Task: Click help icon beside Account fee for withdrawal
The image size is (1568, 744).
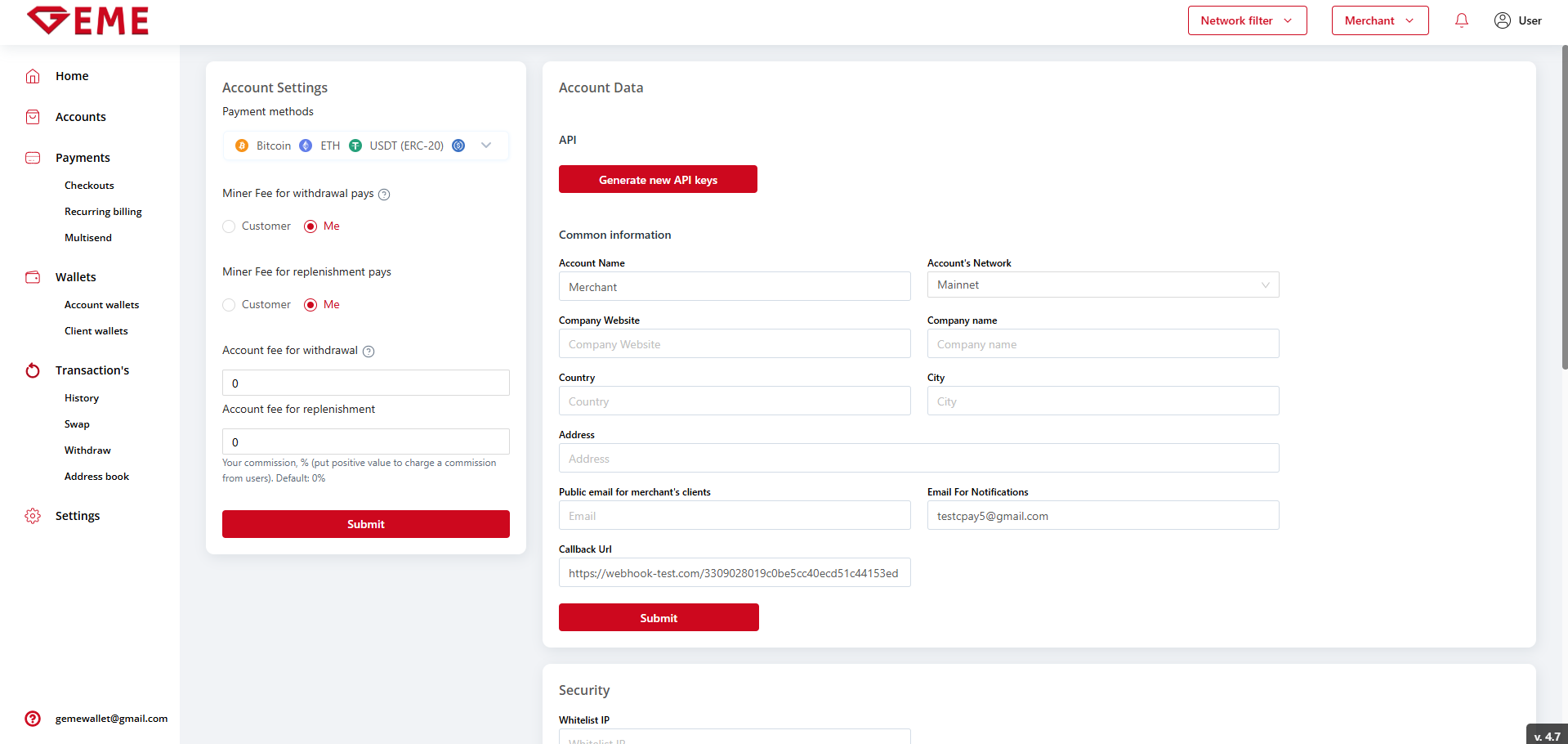Action: tap(369, 352)
